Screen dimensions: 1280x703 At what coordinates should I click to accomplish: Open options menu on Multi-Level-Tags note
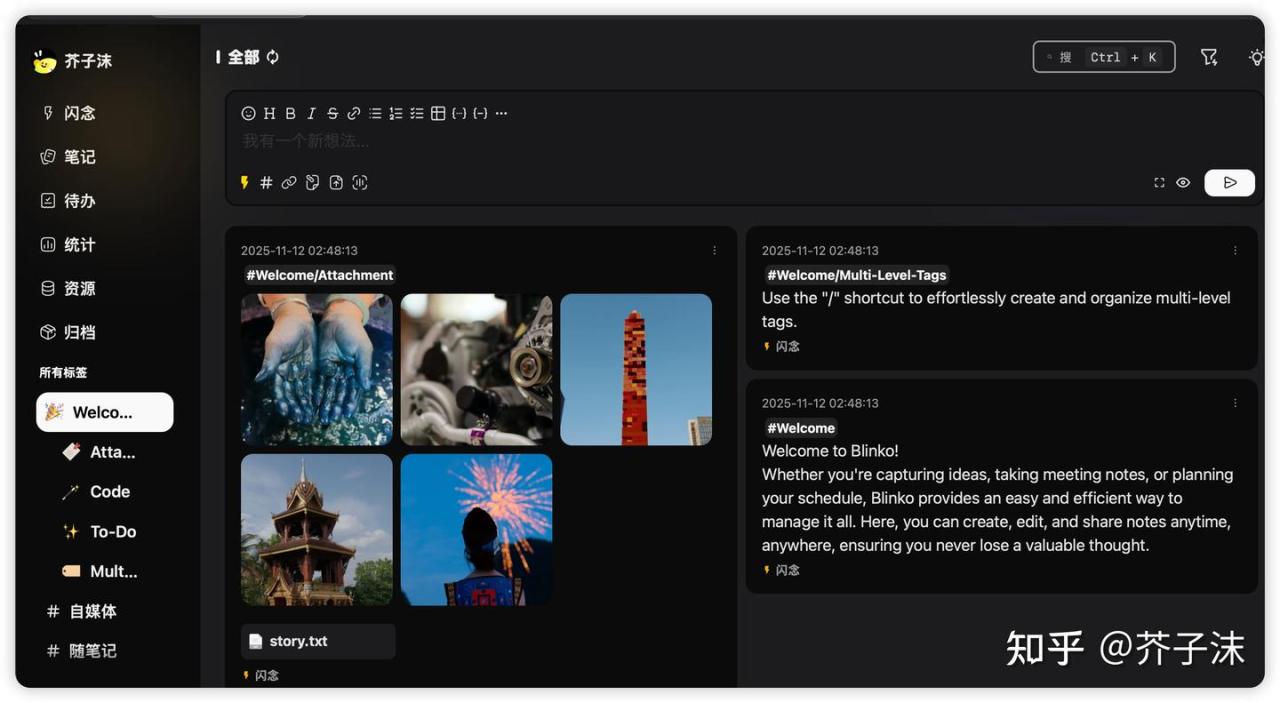1235,251
